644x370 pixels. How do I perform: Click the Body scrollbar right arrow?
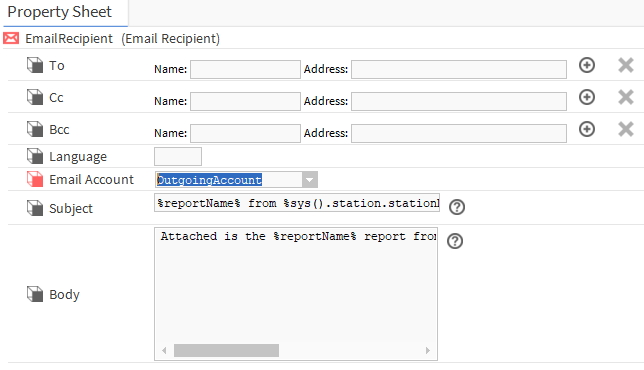[428, 350]
